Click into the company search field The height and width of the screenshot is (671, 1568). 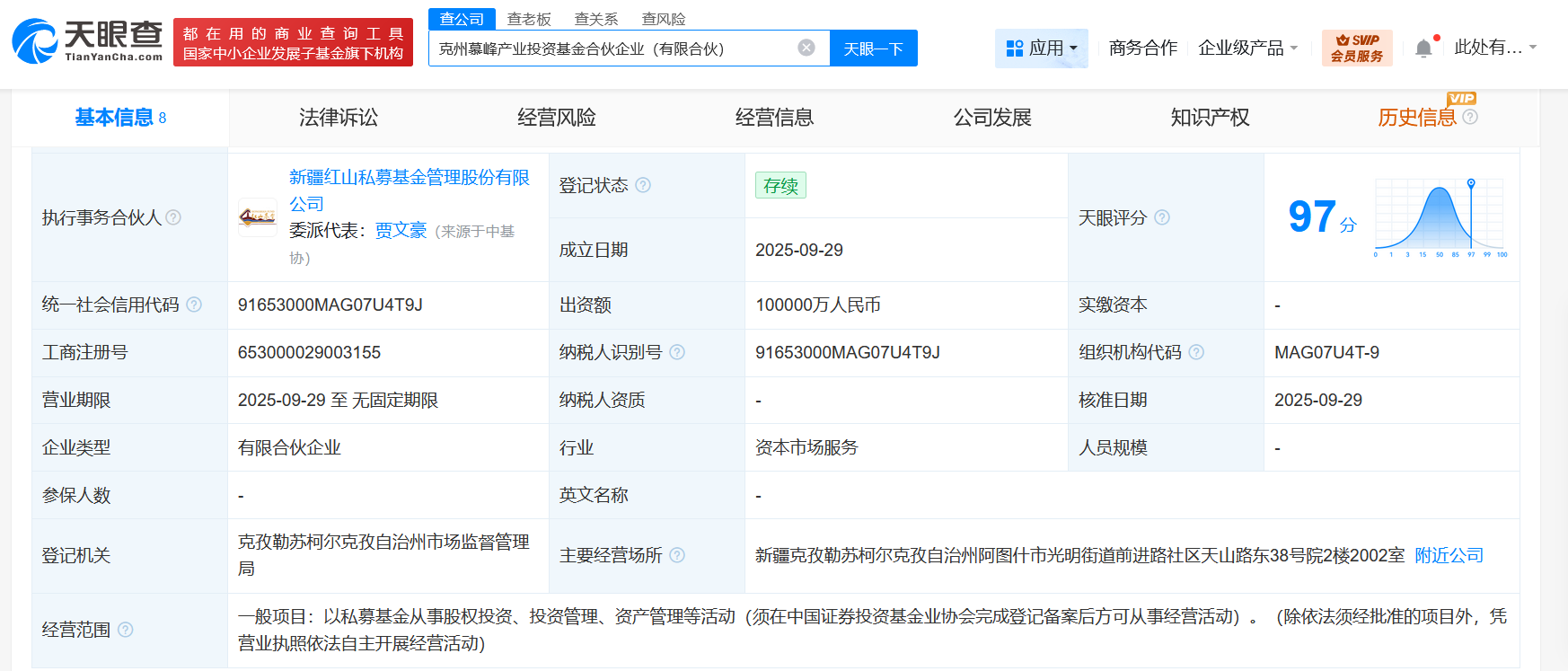tap(611, 49)
